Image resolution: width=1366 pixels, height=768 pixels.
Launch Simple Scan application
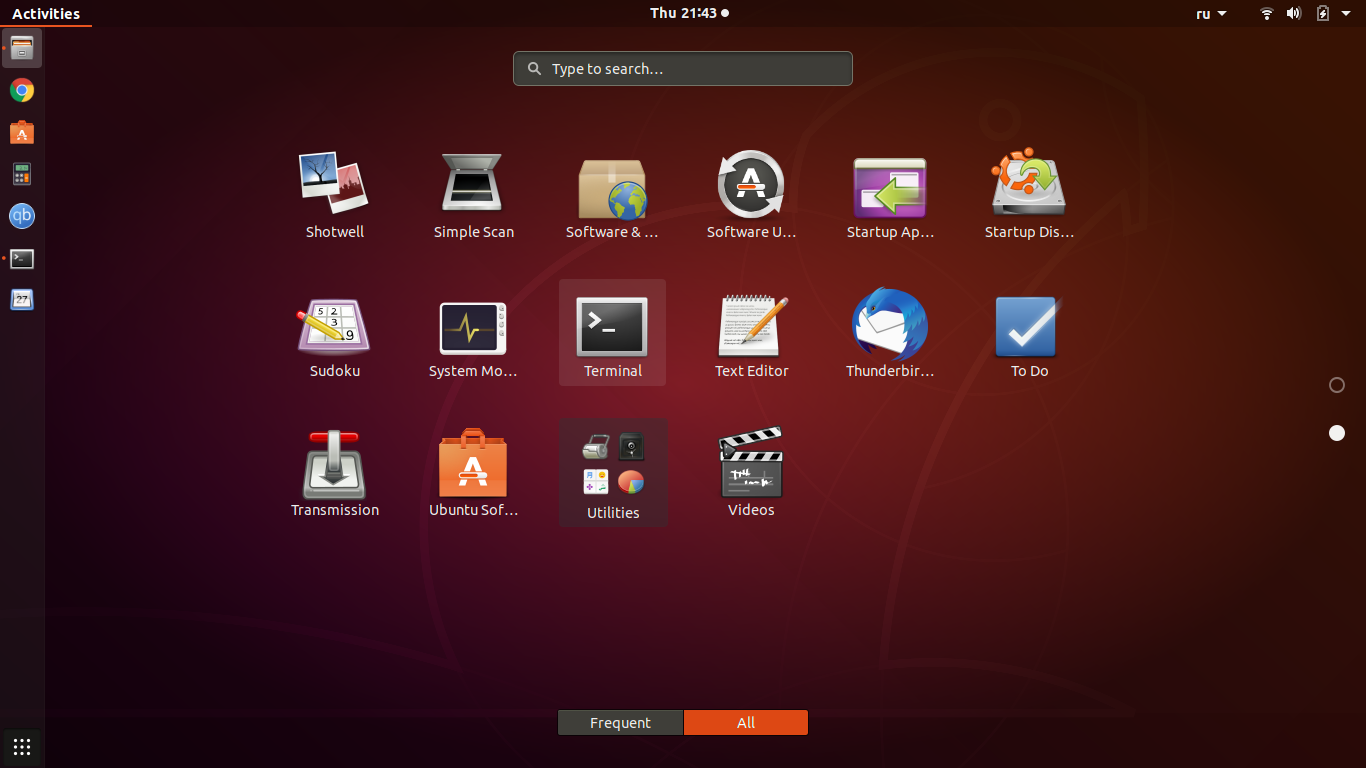click(473, 185)
